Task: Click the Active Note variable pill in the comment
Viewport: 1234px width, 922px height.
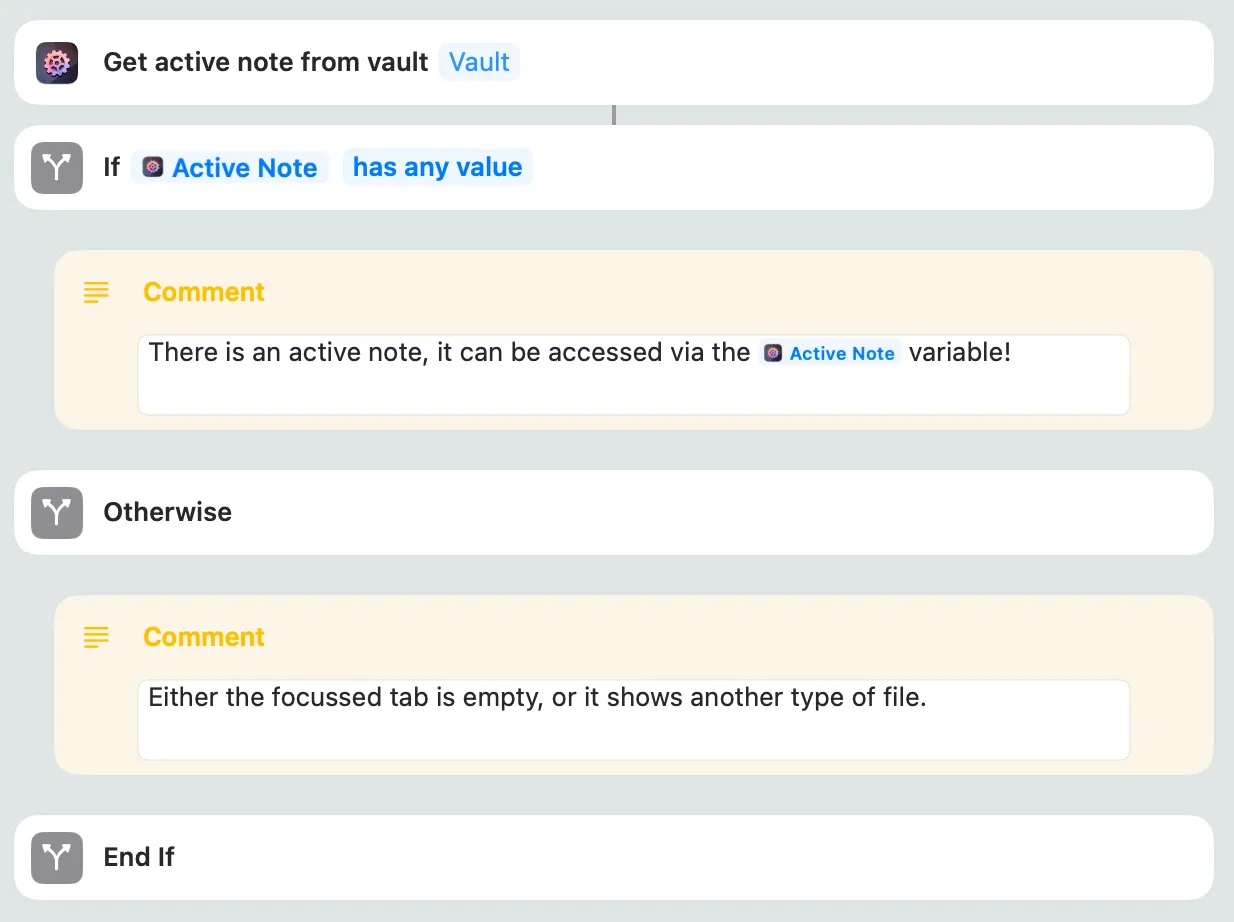Action: tap(830, 353)
